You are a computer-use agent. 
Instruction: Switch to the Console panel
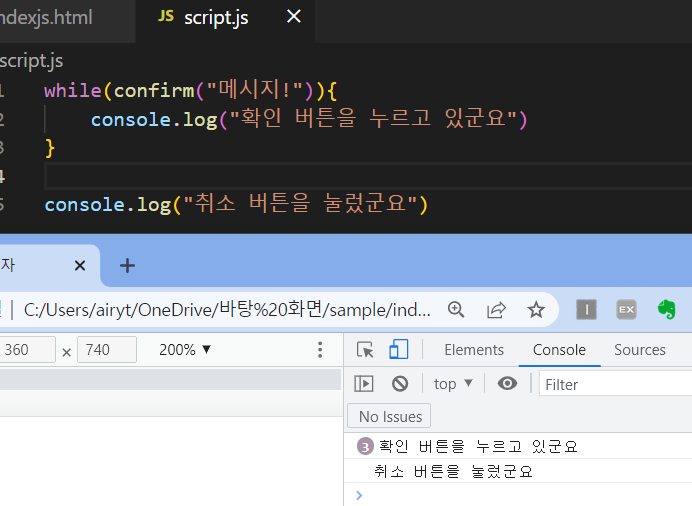pyautogui.click(x=559, y=350)
